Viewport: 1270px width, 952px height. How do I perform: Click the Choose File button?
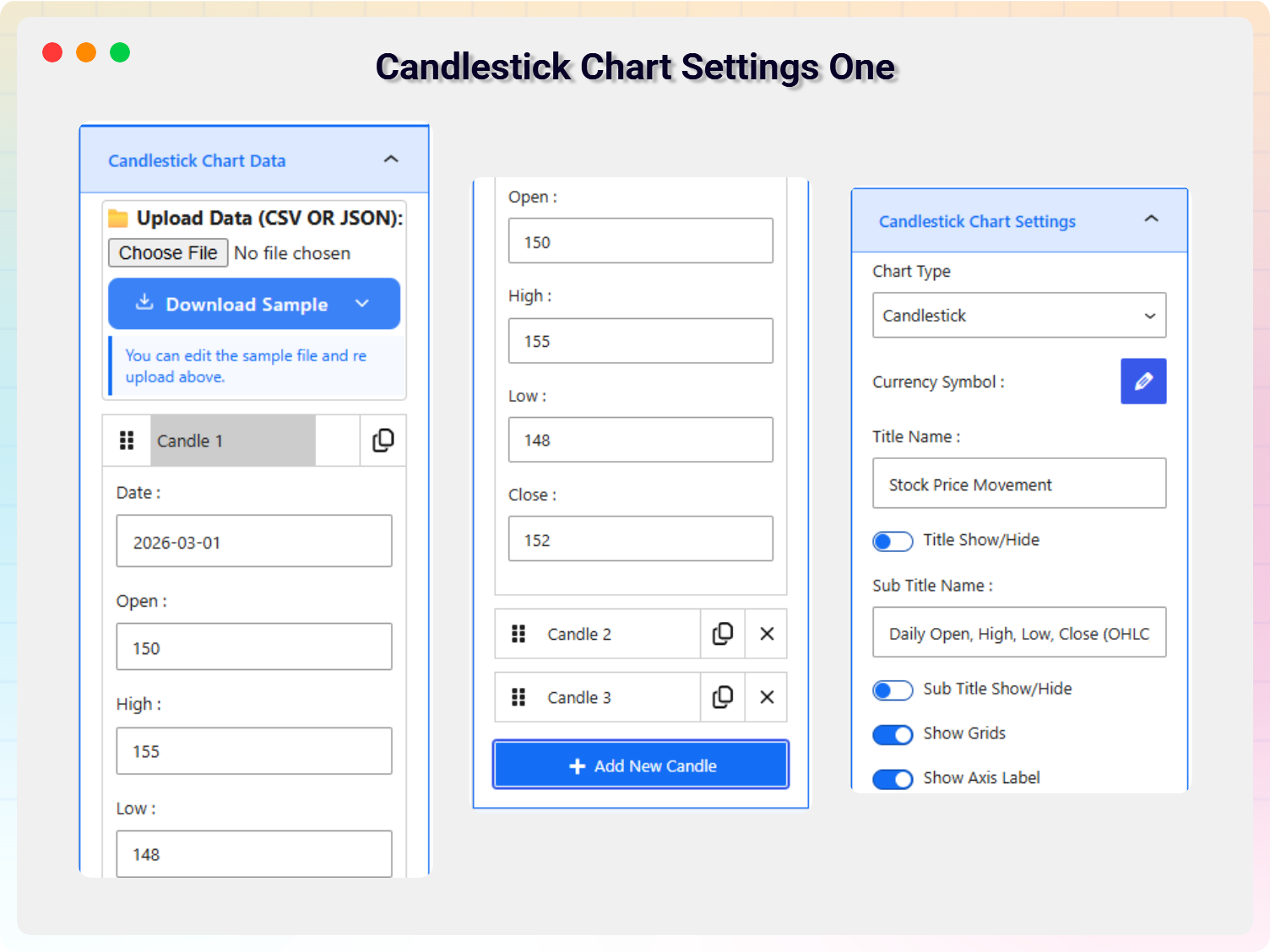click(x=168, y=253)
